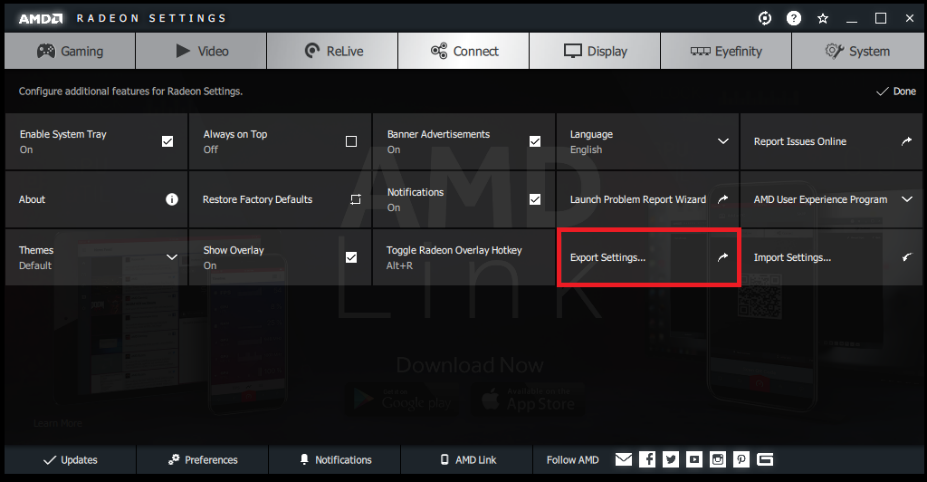Open the Updates button in bottom bar

point(70,460)
